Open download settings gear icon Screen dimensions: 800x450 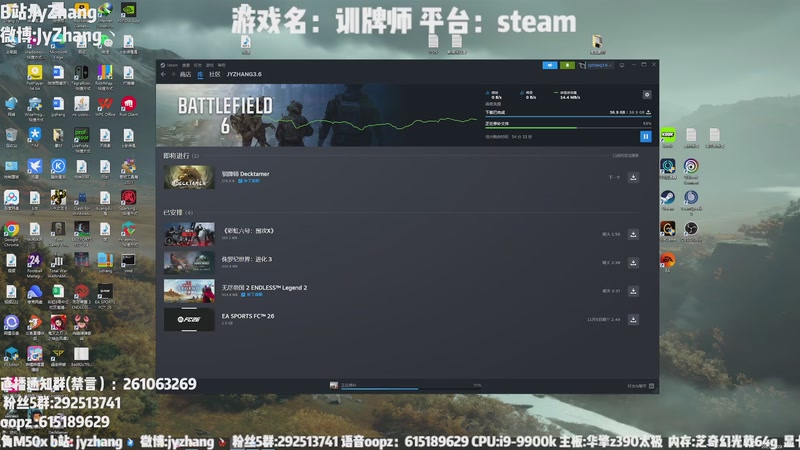pos(647,95)
